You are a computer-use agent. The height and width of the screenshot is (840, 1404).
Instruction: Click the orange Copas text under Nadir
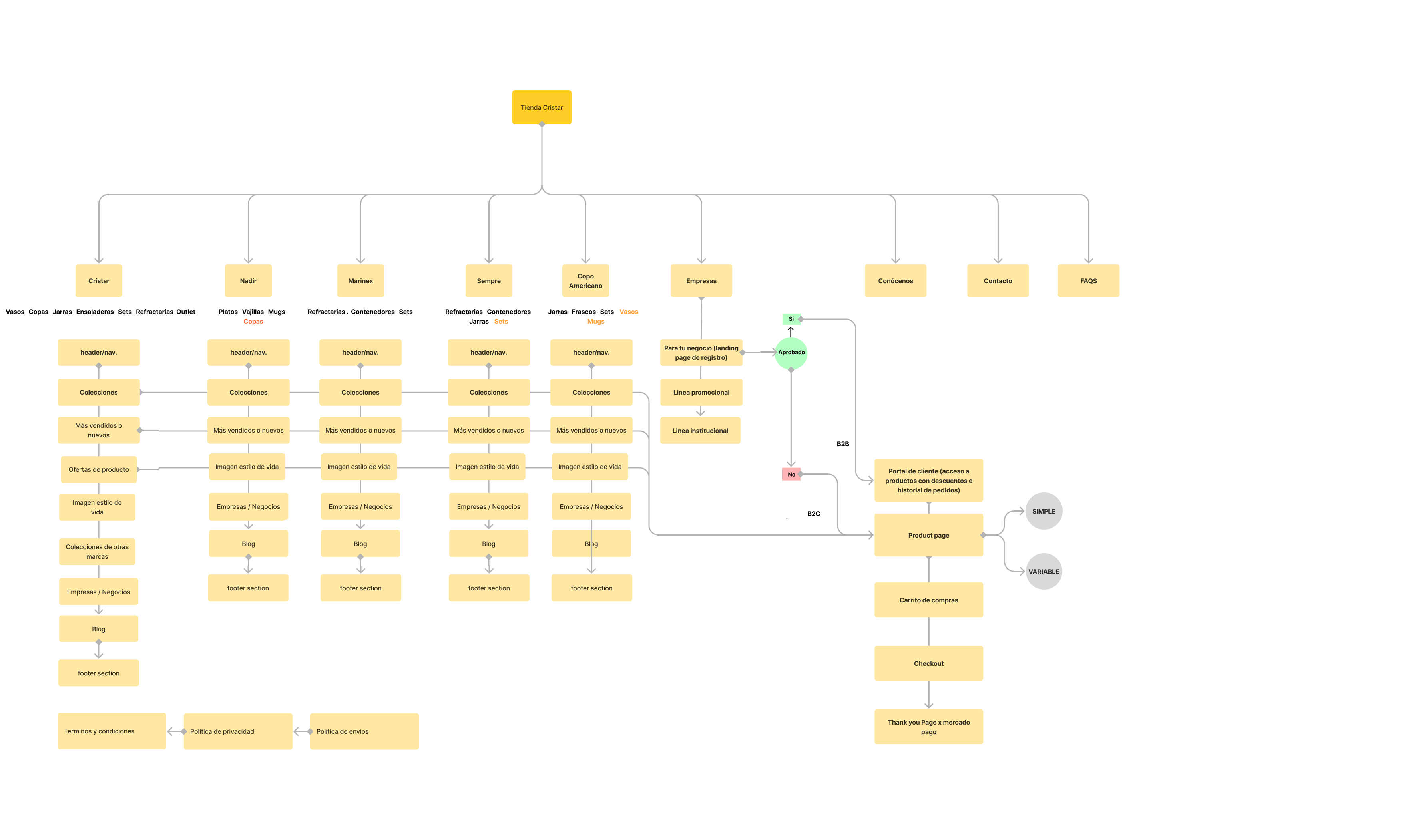tap(253, 322)
